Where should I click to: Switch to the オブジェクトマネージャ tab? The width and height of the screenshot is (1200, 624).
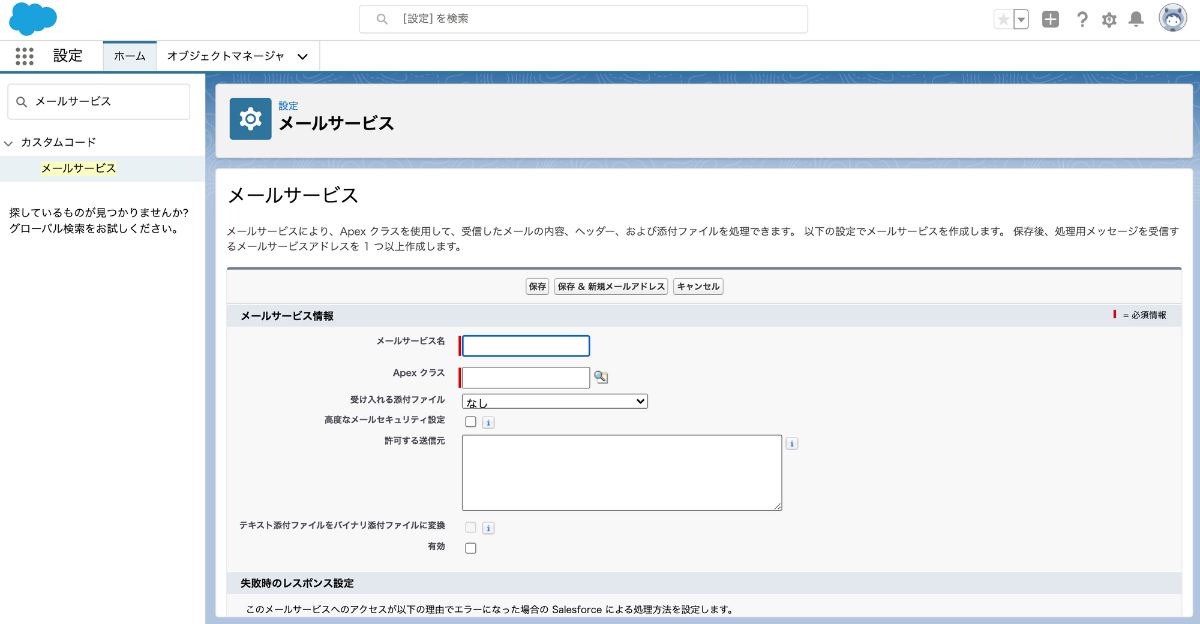point(226,56)
